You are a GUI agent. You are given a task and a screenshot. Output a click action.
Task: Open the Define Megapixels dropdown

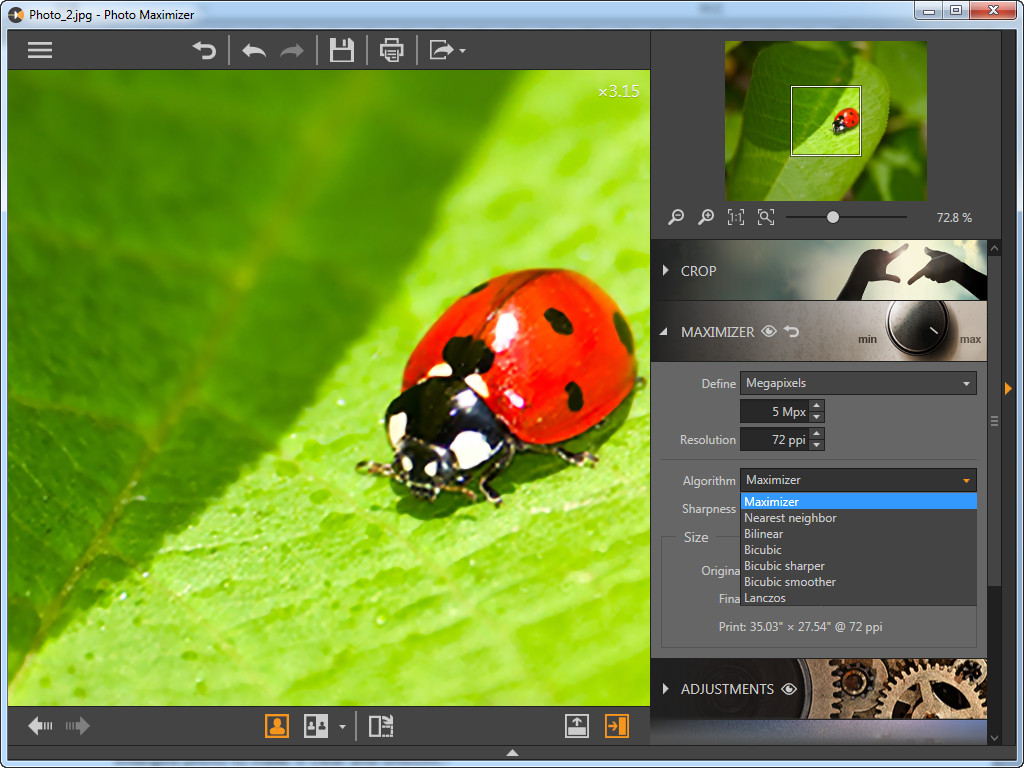click(858, 383)
